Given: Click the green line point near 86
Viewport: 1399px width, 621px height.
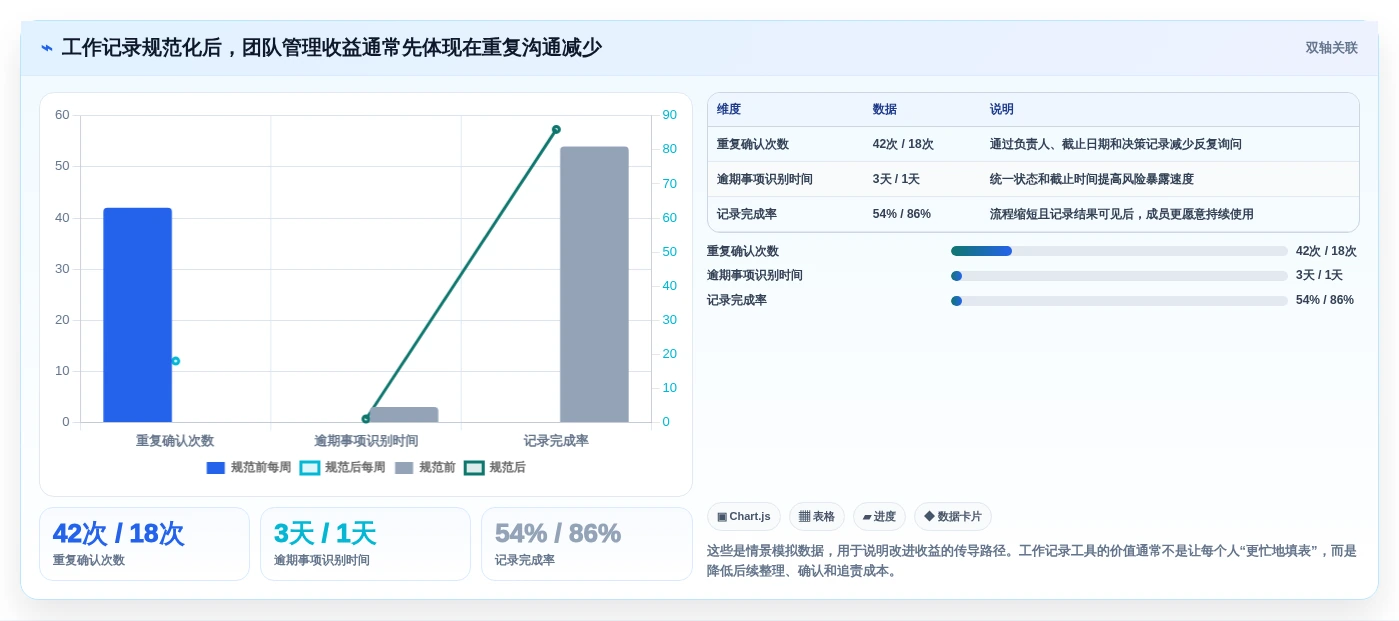Looking at the screenshot, I should pos(556,129).
